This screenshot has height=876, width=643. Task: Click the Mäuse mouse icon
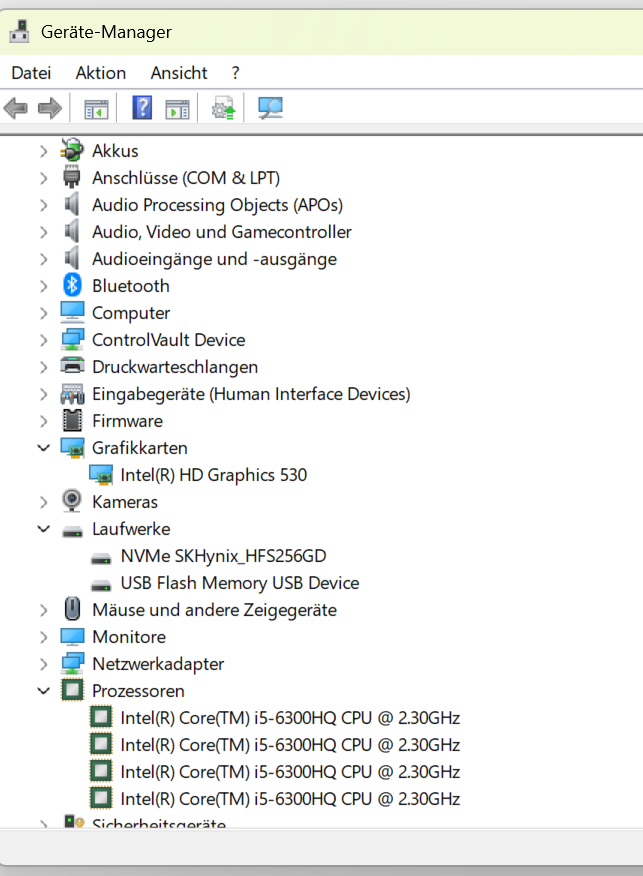(x=72, y=609)
